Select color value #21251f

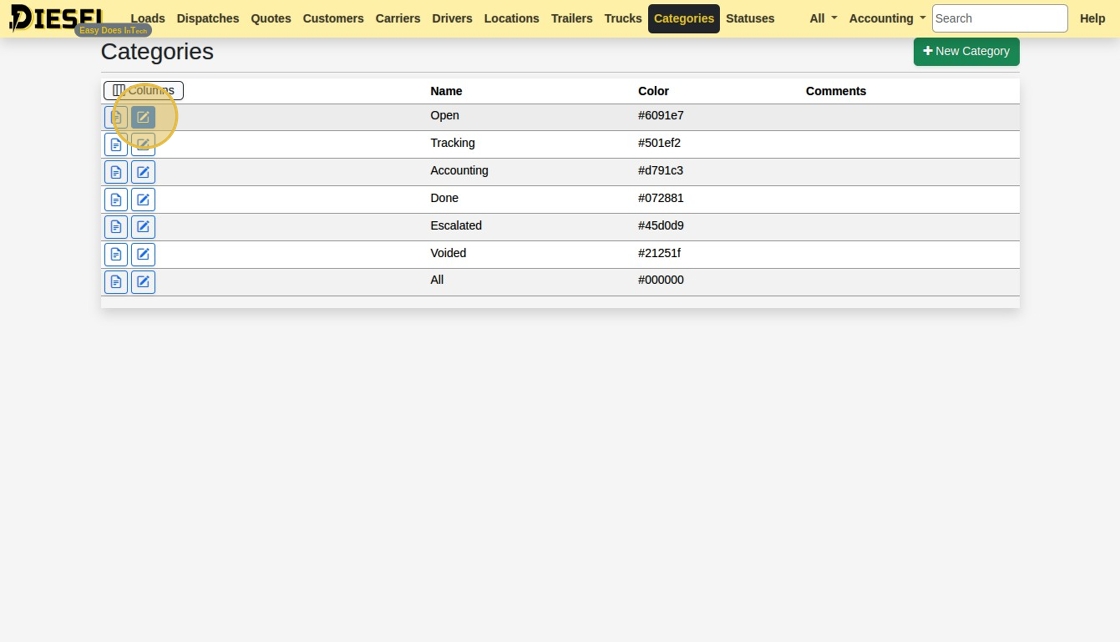tap(659, 253)
